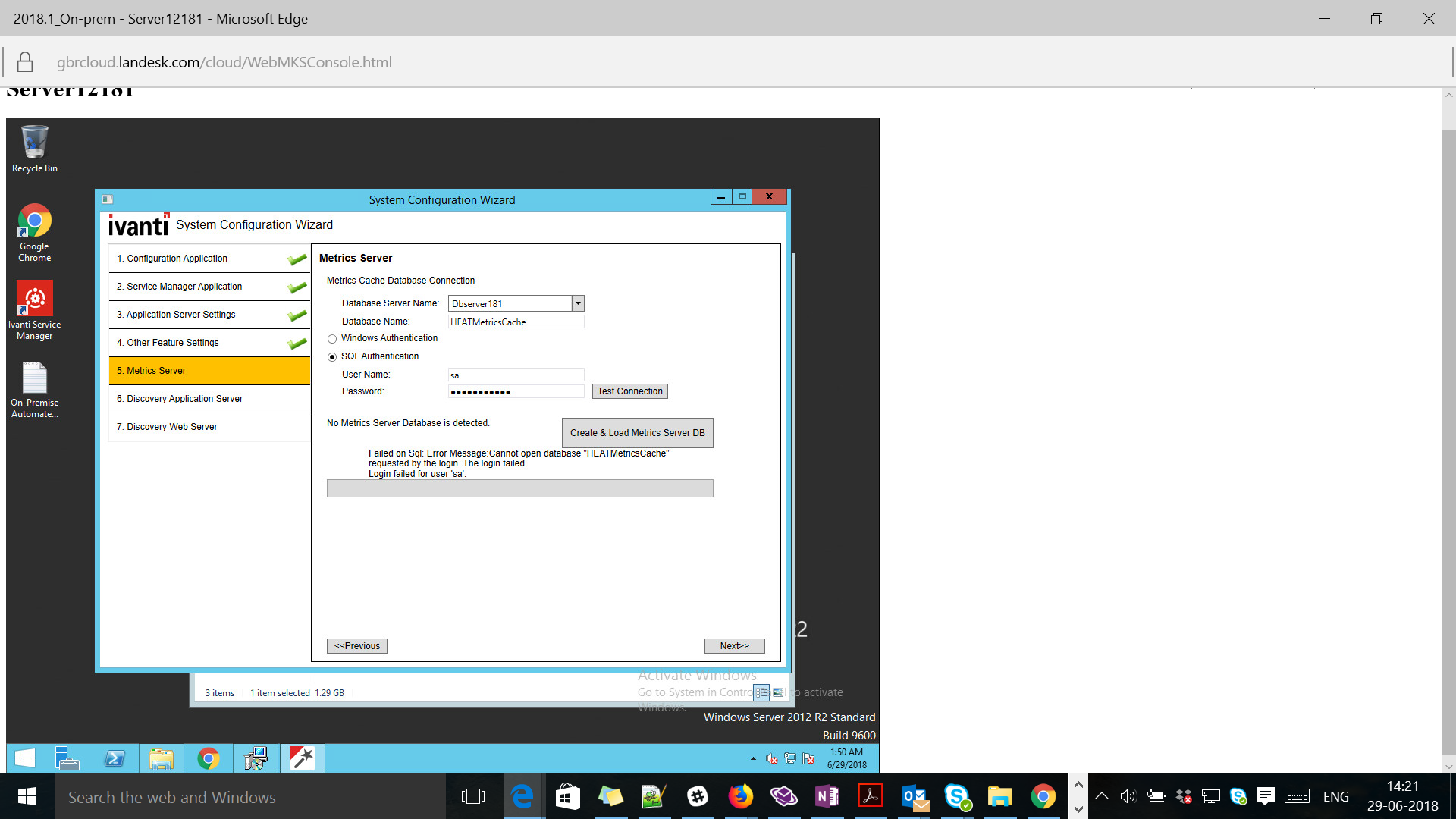Screen dimensions: 1456x819
Task: Open the Recycle Bin desktop icon
Action: coord(35,143)
